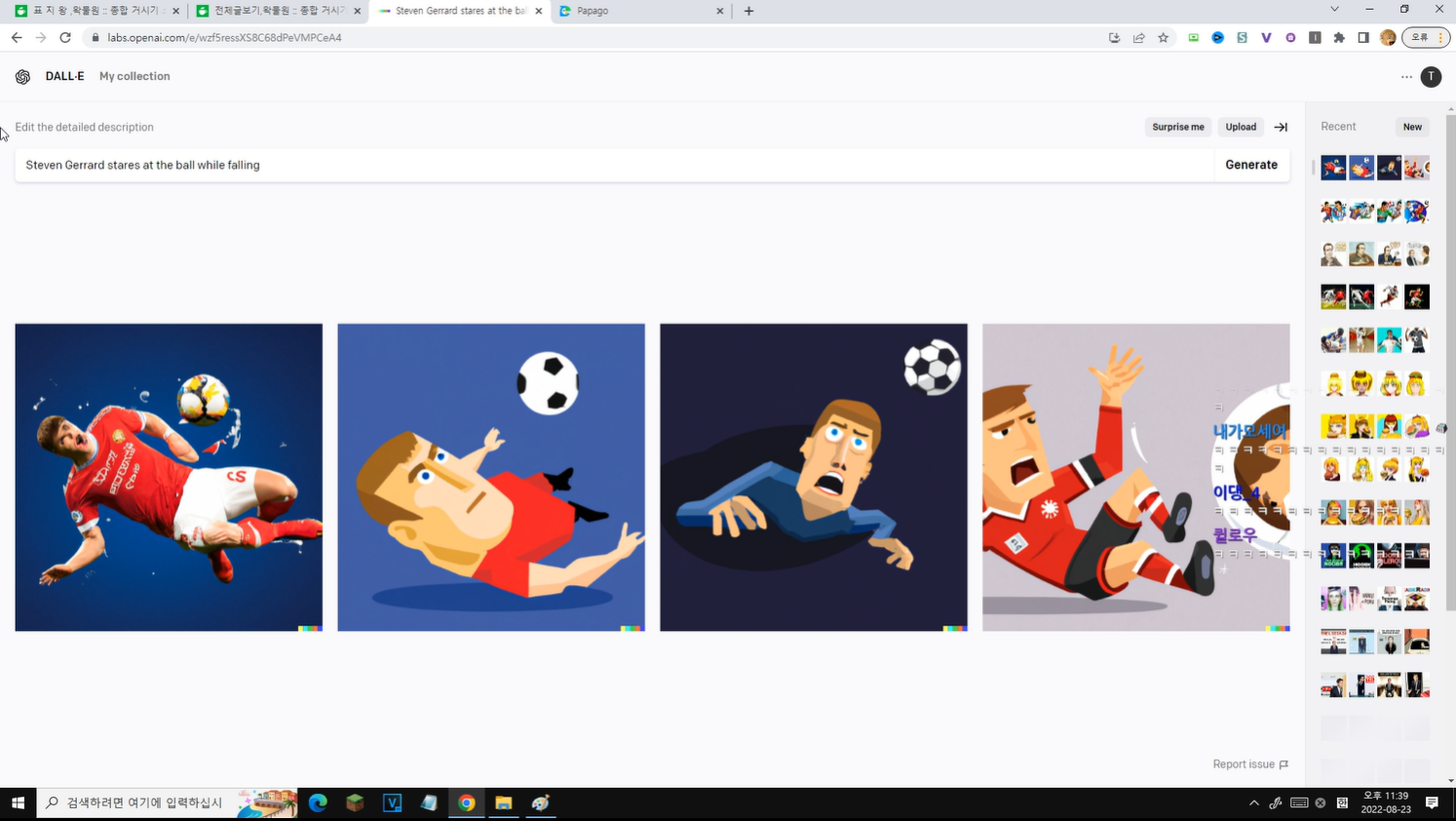This screenshot has width=1456, height=821.
Task: Click the teal S extension icon
Action: coord(1242,37)
